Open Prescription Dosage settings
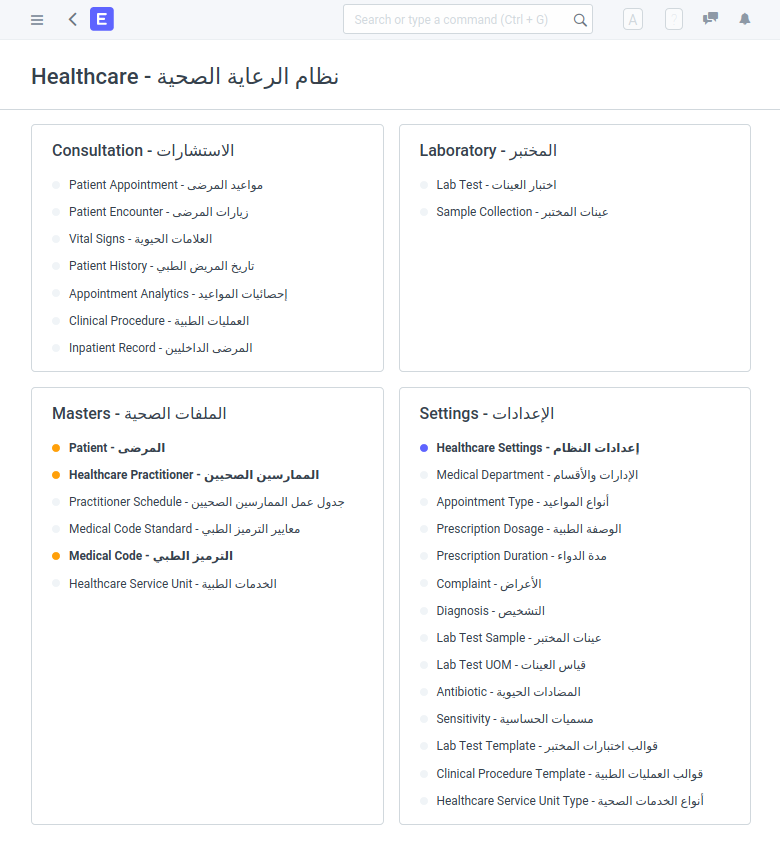This screenshot has width=780, height=841. point(529,529)
